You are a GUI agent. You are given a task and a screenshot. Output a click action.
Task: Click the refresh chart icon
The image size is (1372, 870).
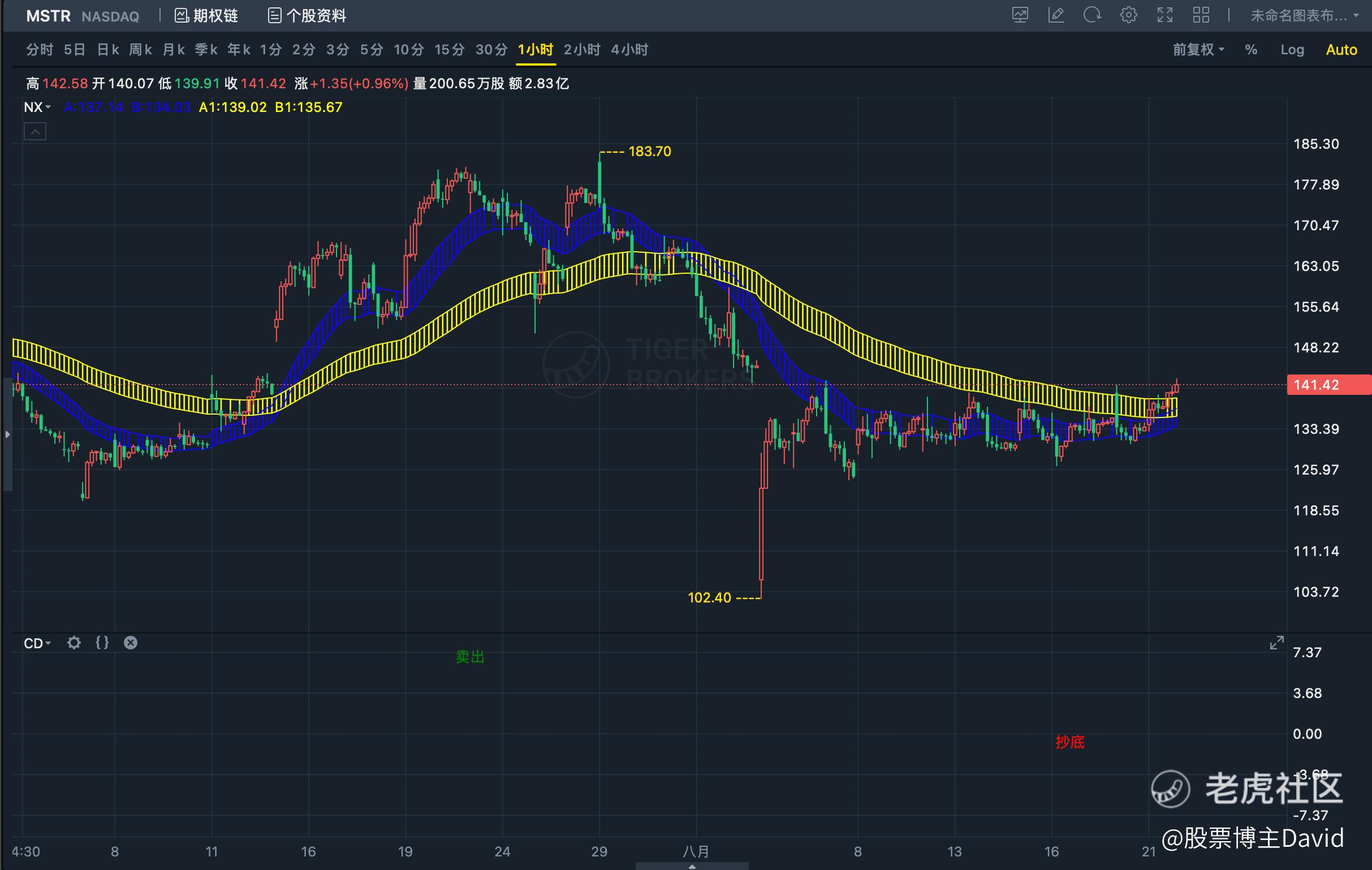[1091, 15]
